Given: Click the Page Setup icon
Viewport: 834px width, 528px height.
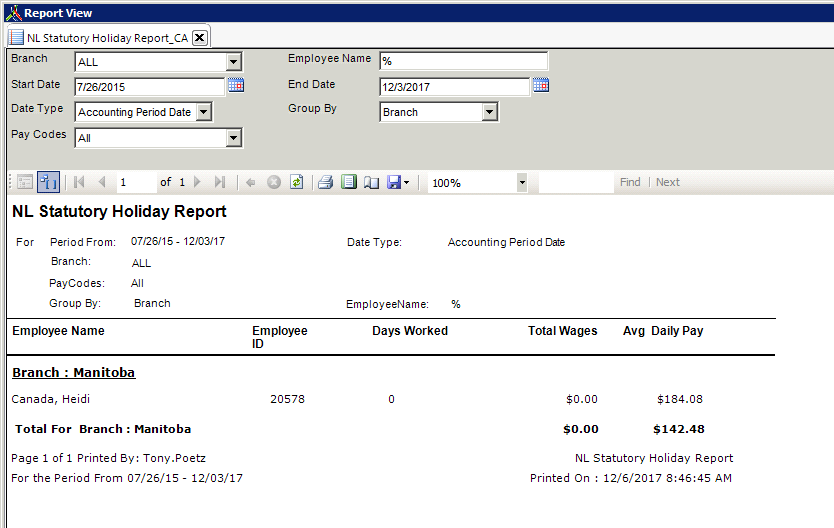Looking at the screenshot, I should click(371, 182).
